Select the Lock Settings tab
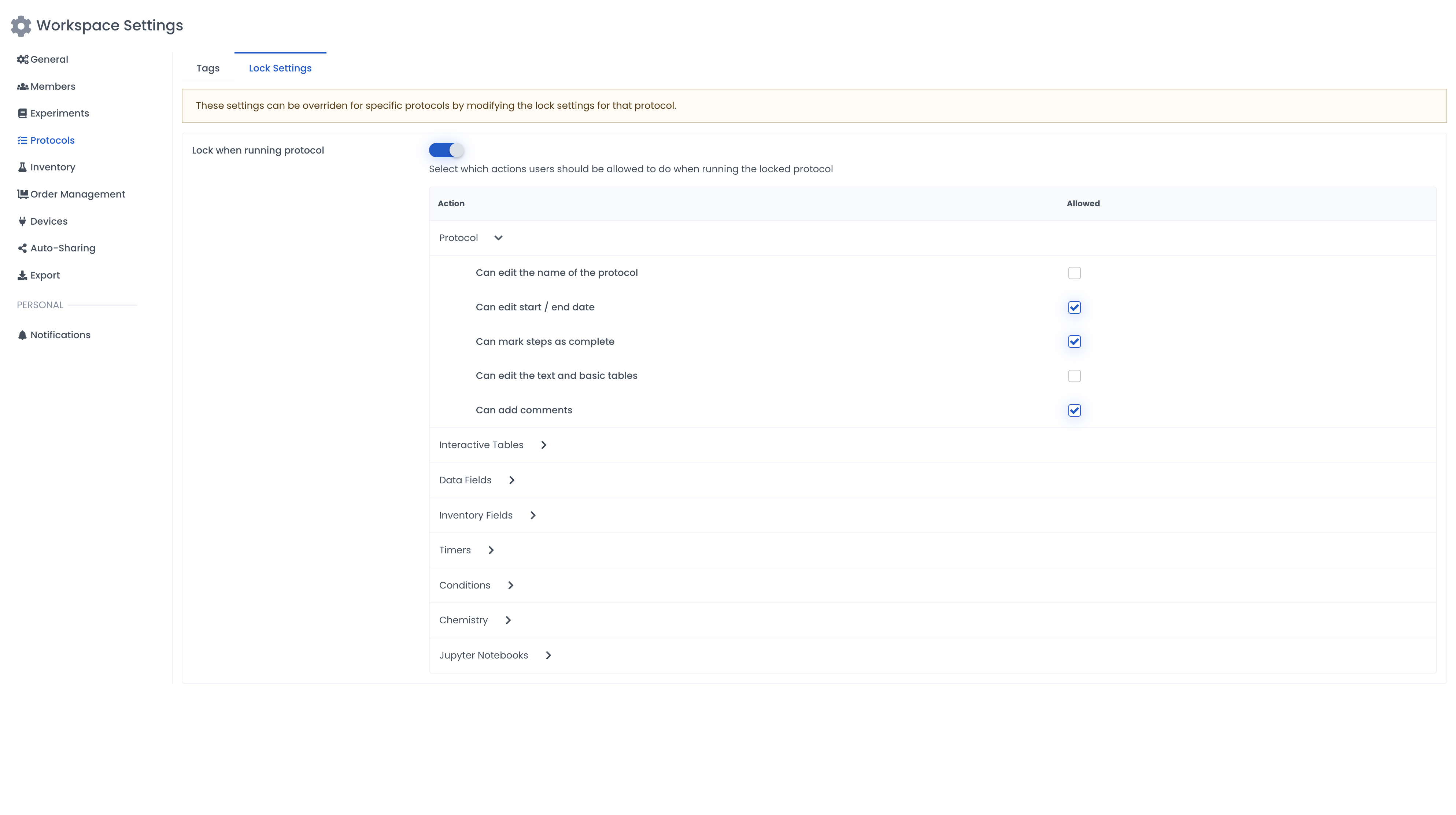 pyautogui.click(x=280, y=69)
